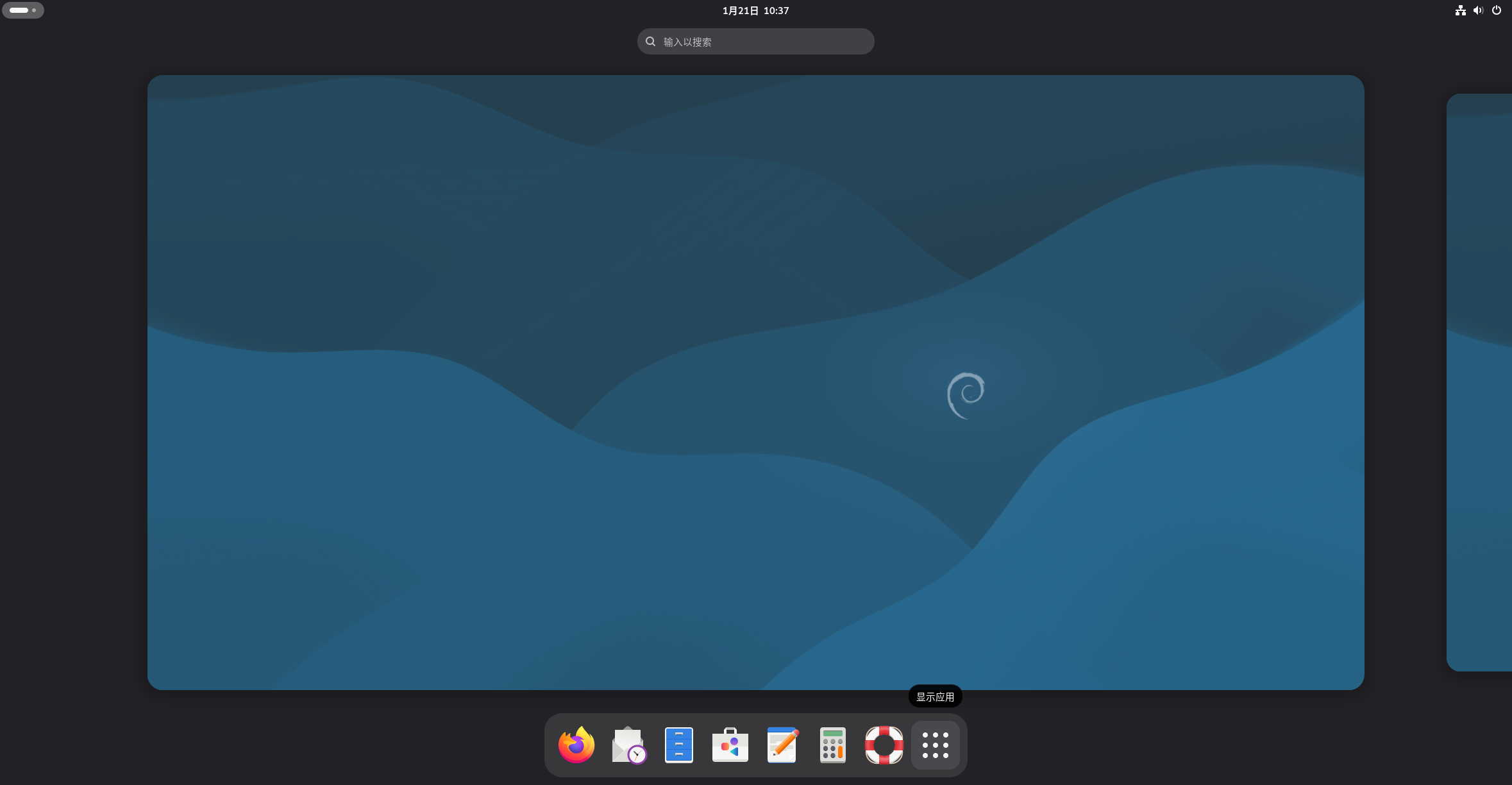1512x785 pixels.
Task: Switch to the adjacent workspace at right edge
Action: [1480, 382]
